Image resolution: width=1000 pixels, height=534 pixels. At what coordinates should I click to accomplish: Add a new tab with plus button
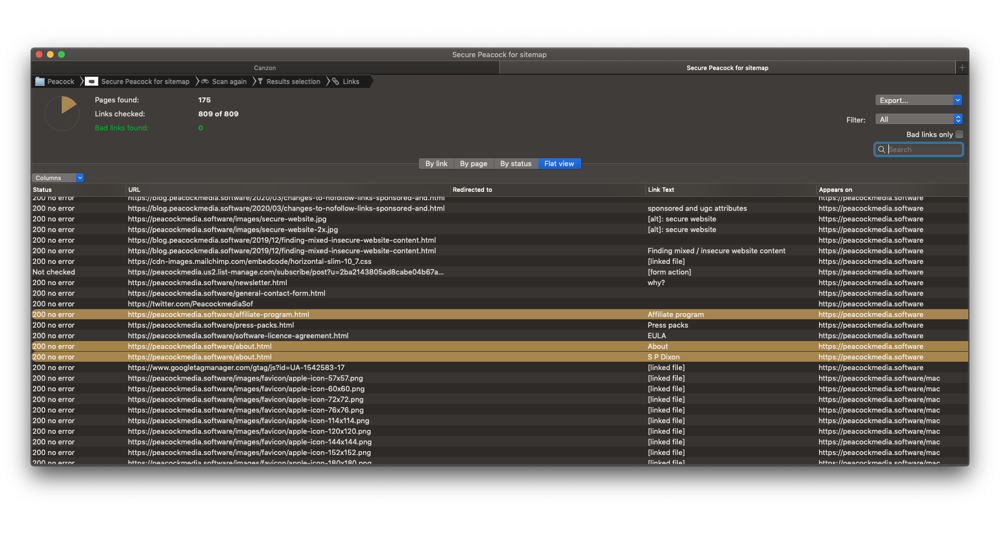[x=962, y=68]
